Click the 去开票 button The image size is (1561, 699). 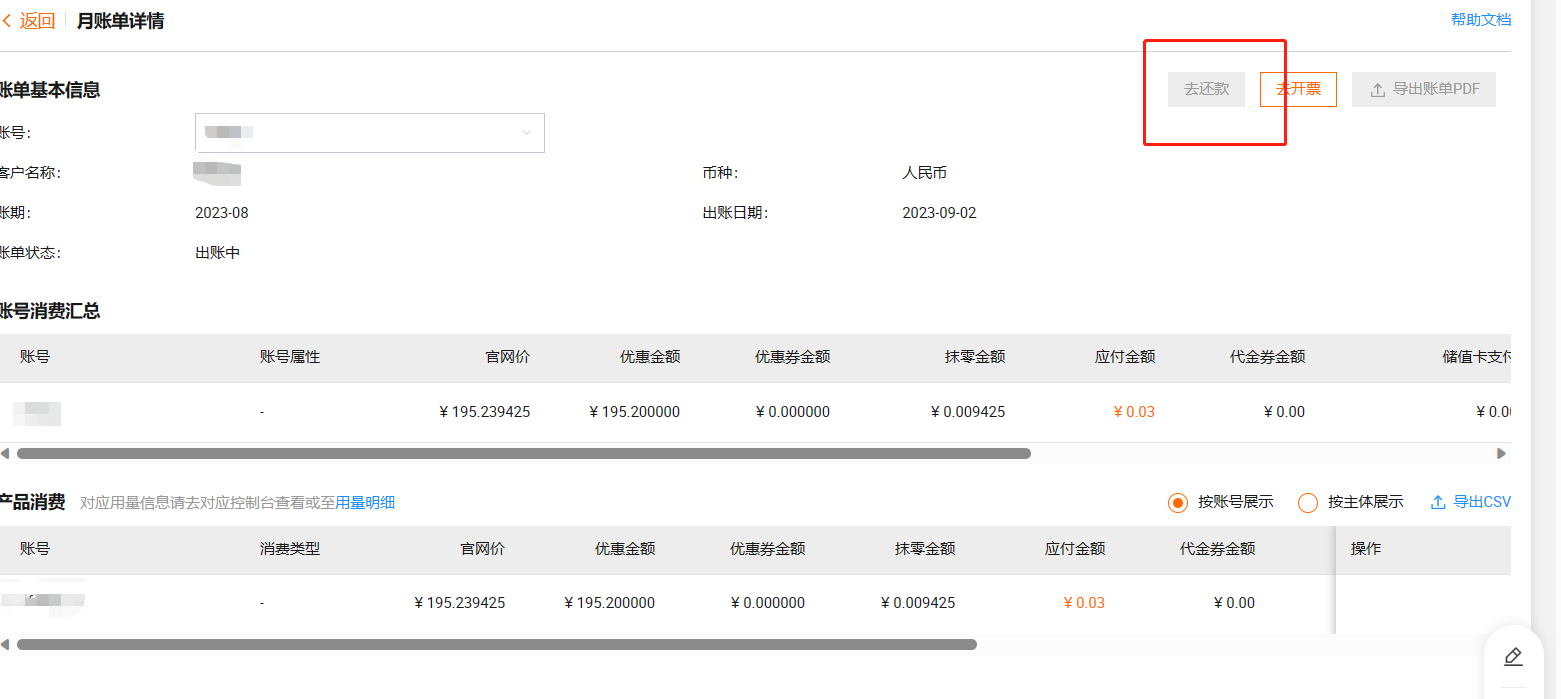pyautogui.click(x=1298, y=89)
